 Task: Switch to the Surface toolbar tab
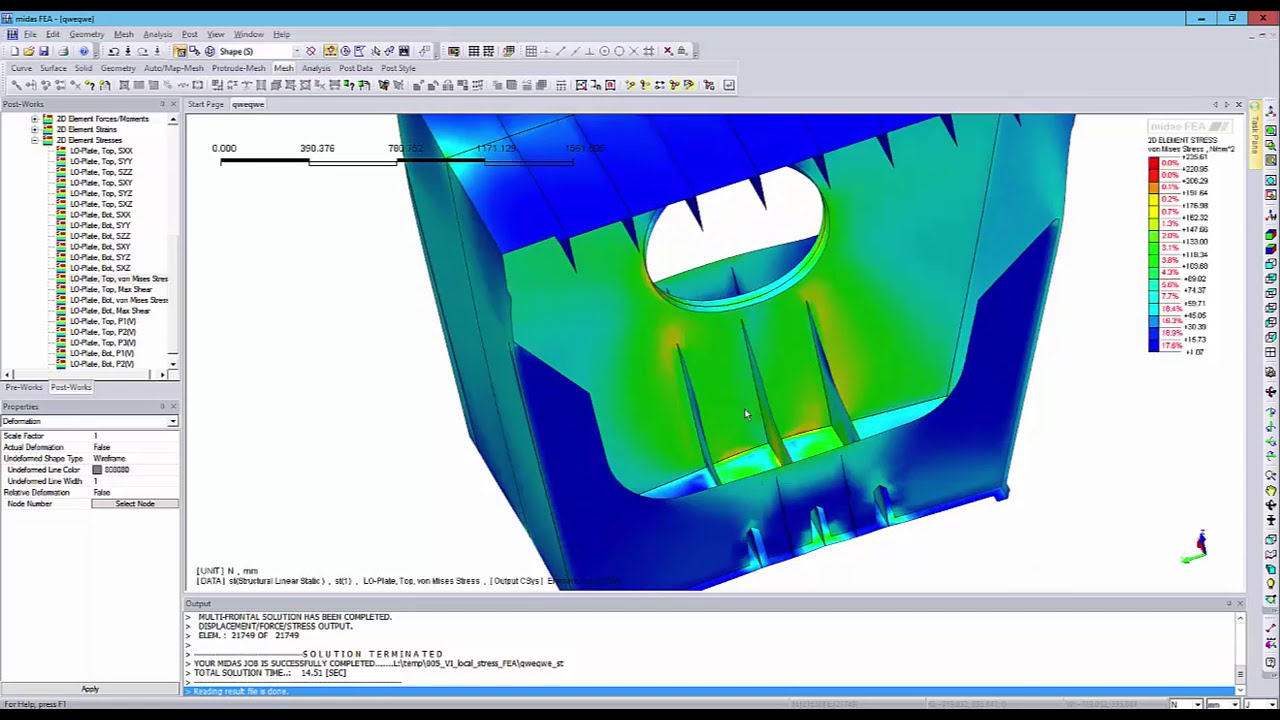(53, 68)
